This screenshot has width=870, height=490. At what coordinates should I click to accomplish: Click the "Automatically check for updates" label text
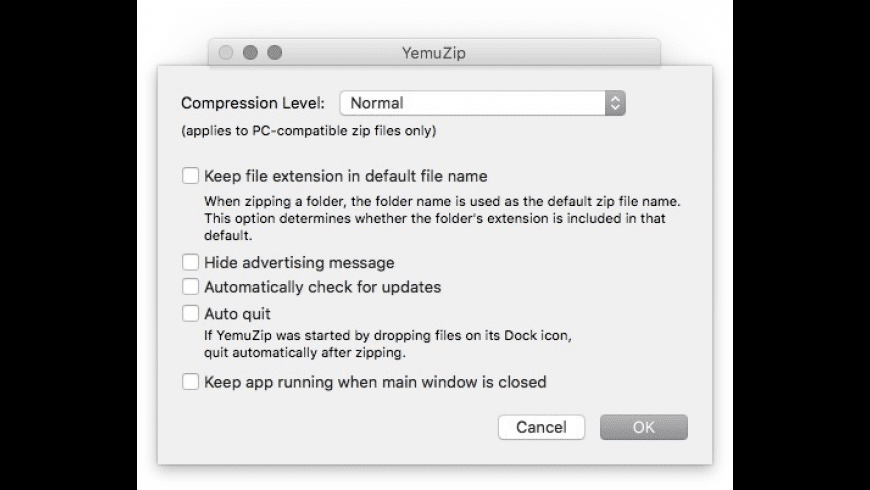(x=322, y=287)
